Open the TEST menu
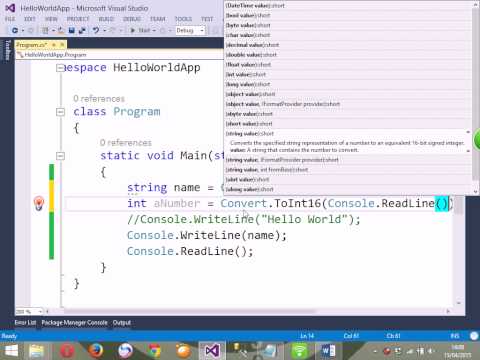Viewport: 480px width, 360px height. click(207, 19)
